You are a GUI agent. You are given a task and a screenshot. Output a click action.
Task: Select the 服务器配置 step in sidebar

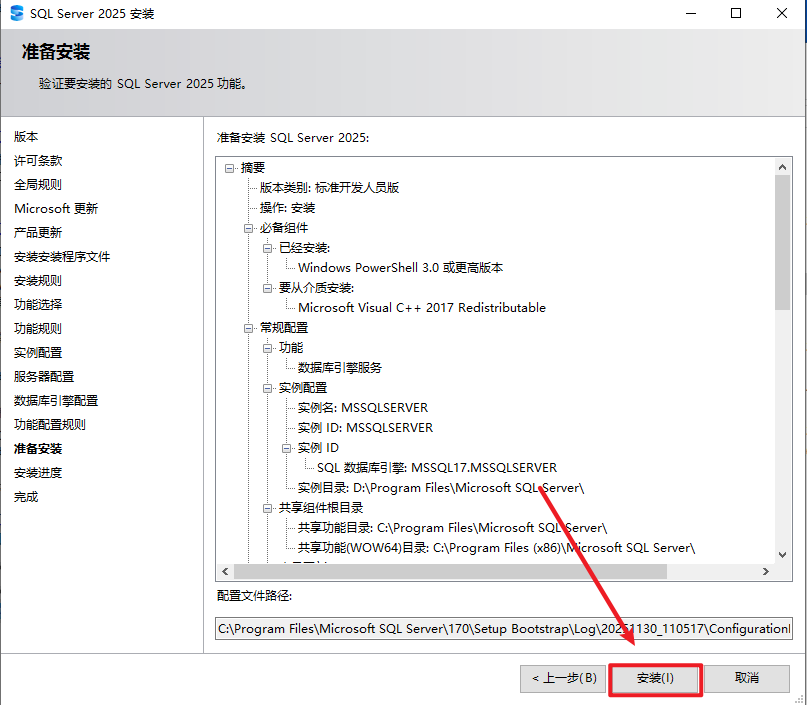[x=44, y=377]
